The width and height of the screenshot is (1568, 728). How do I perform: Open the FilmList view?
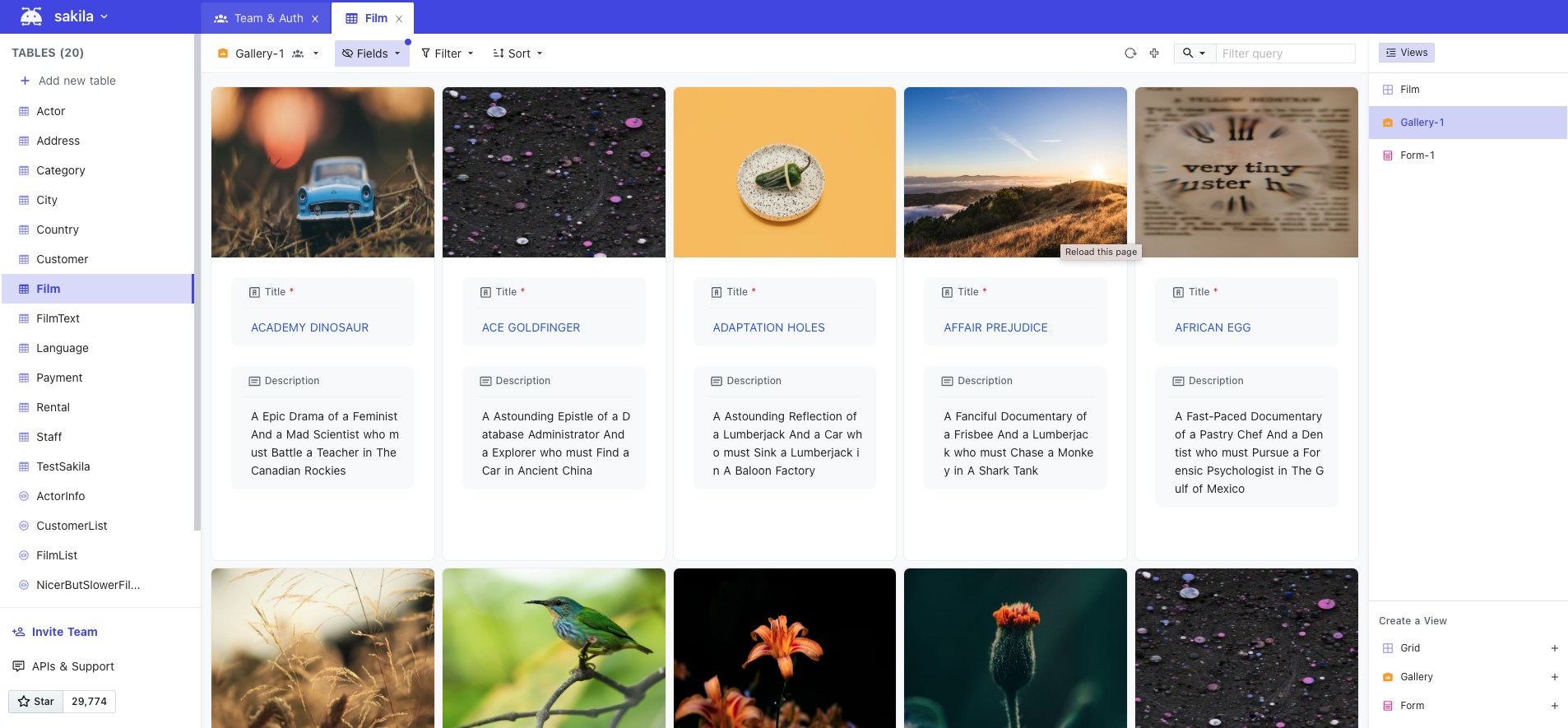pyautogui.click(x=97, y=555)
